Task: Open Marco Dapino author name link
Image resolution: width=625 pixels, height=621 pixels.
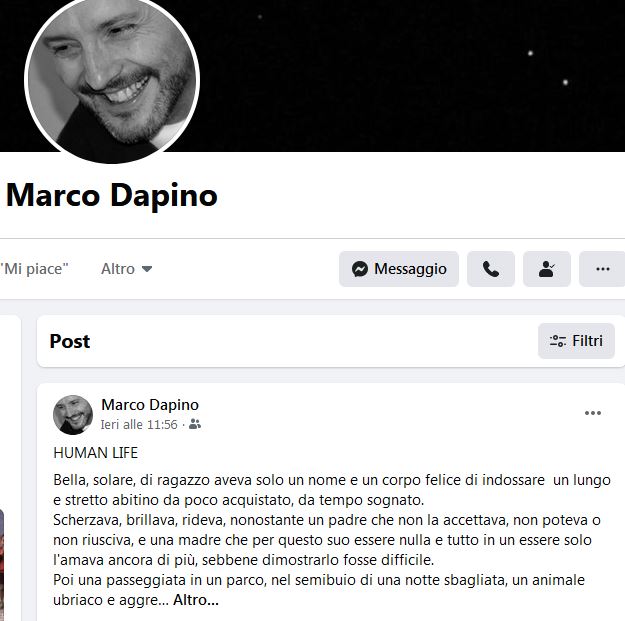Action: coord(150,405)
